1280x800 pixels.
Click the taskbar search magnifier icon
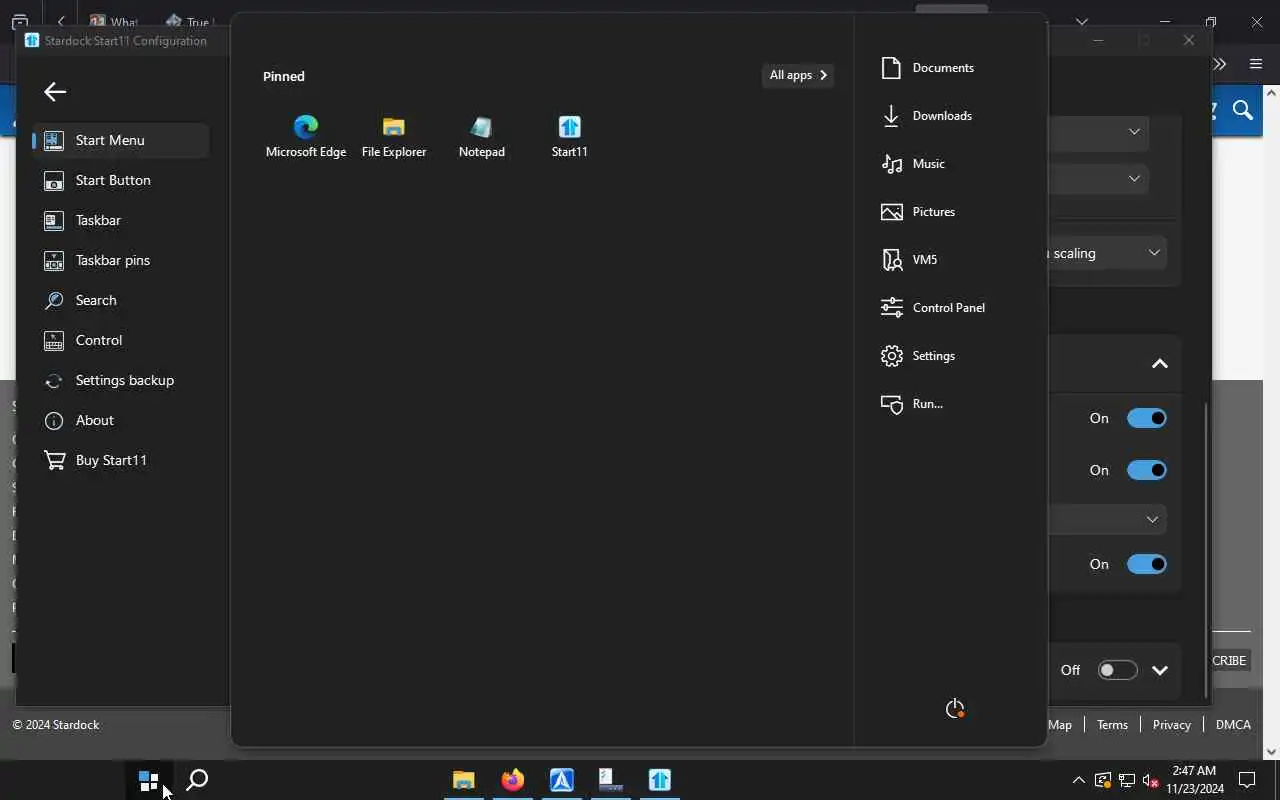198,780
